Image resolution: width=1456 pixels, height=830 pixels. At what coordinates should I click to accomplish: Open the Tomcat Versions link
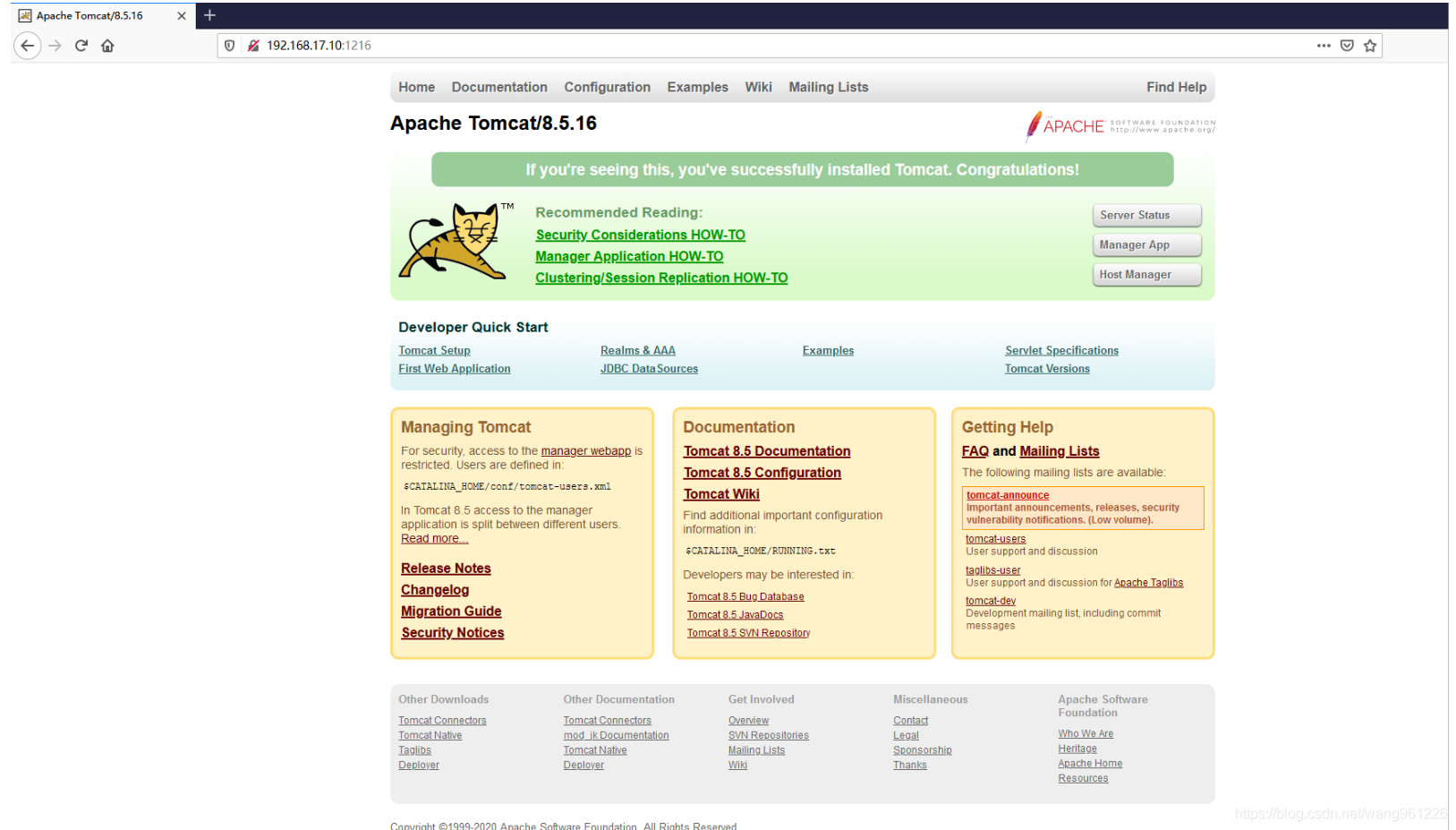click(1047, 368)
